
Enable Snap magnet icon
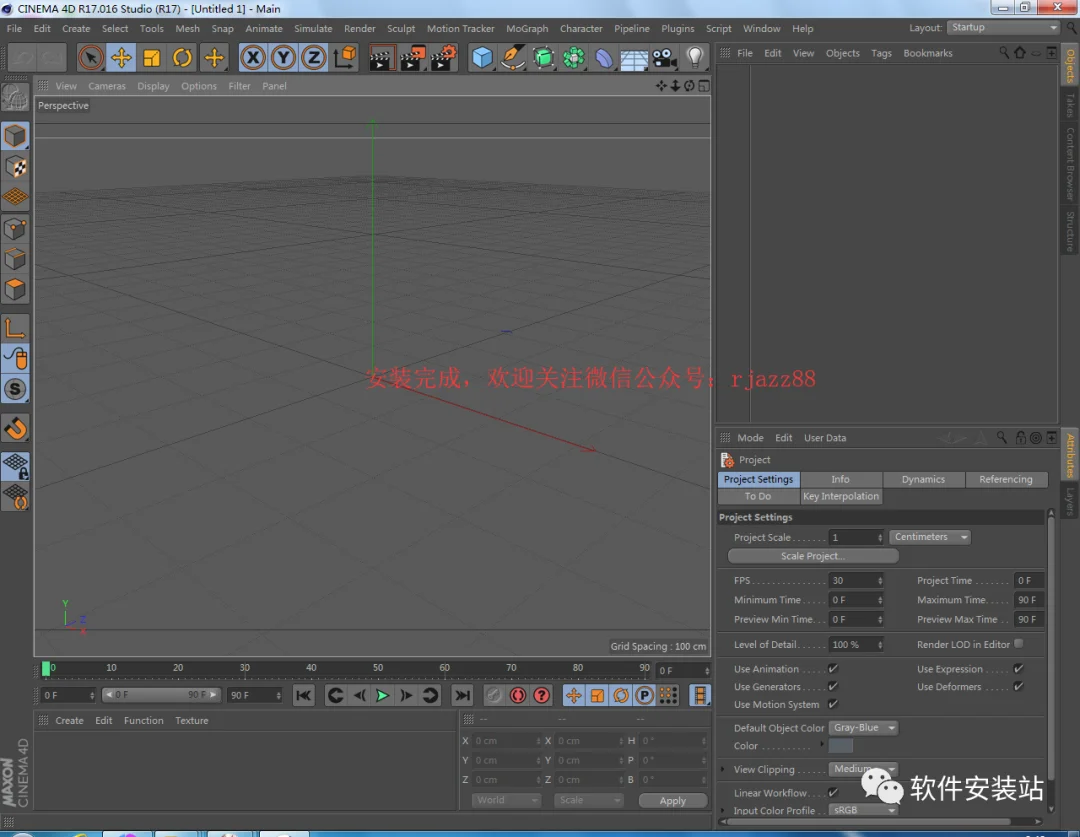pyautogui.click(x=15, y=428)
